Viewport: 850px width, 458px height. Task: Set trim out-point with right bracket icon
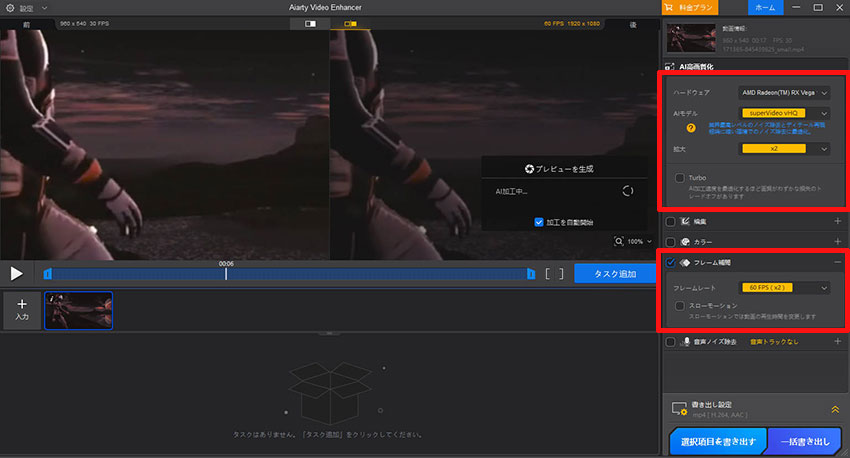pos(561,274)
